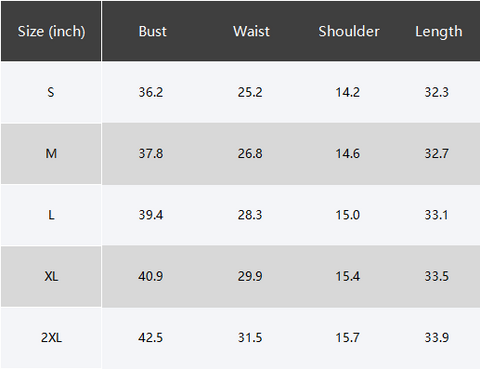Image resolution: width=480 pixels, height=369 pixels.
Task: Select the Bust column header
Action: coord(152,31)
